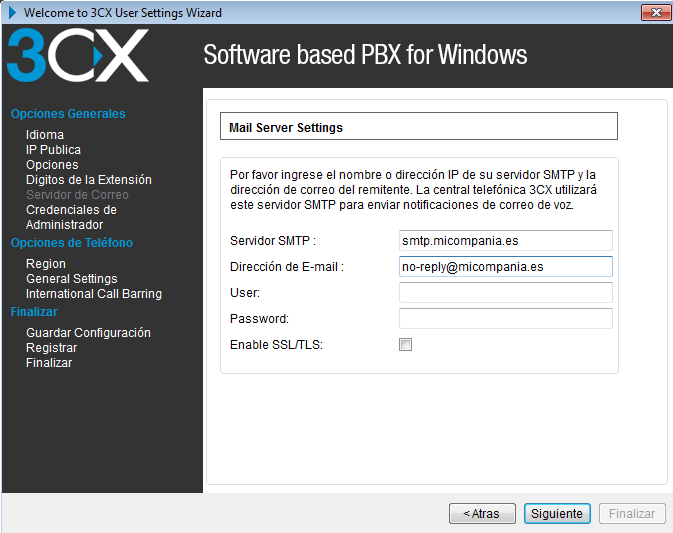This screenshot has height=533, width=673.
Task: Open Digitos de la Extensión step
Action: click(89, 180)
